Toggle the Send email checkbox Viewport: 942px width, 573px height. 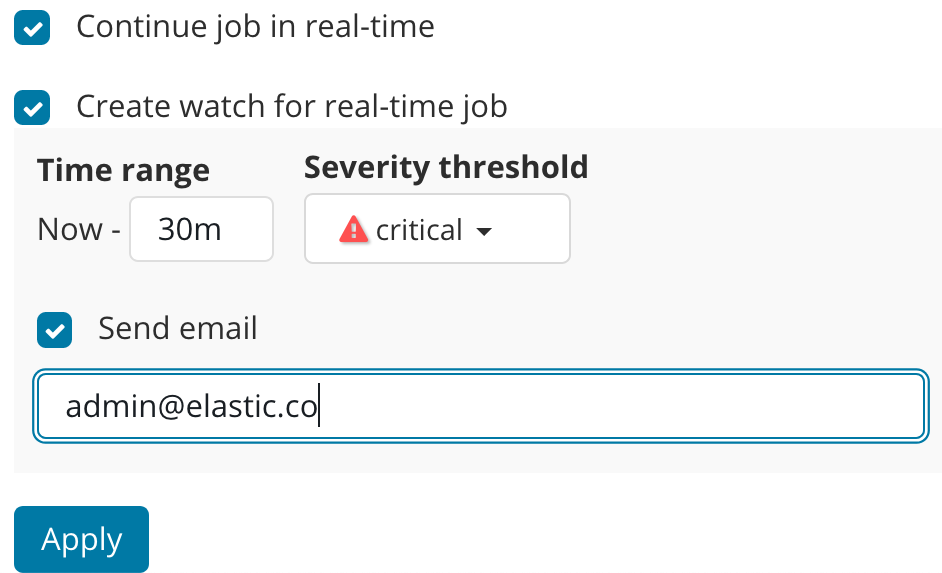click(x=55, y=329)
